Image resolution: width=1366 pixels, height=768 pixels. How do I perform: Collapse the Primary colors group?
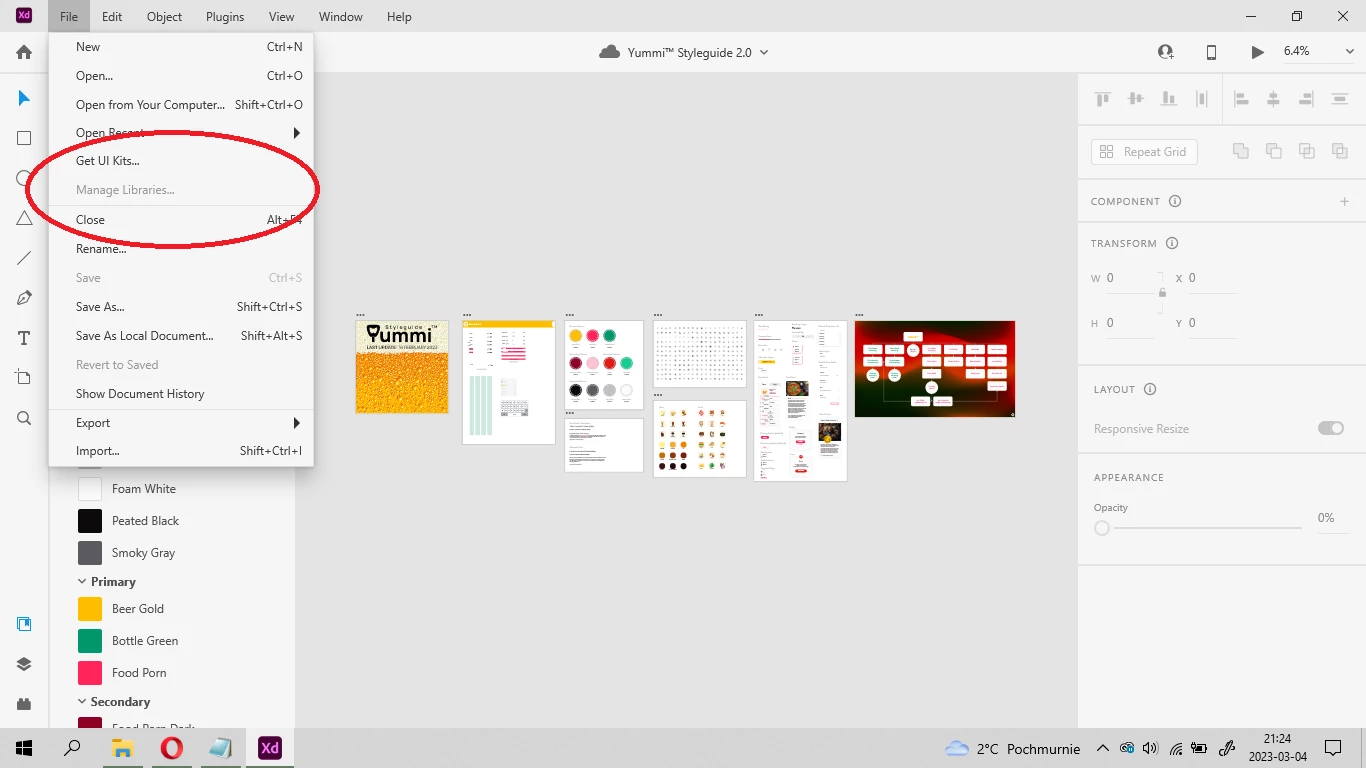(82, 581)
